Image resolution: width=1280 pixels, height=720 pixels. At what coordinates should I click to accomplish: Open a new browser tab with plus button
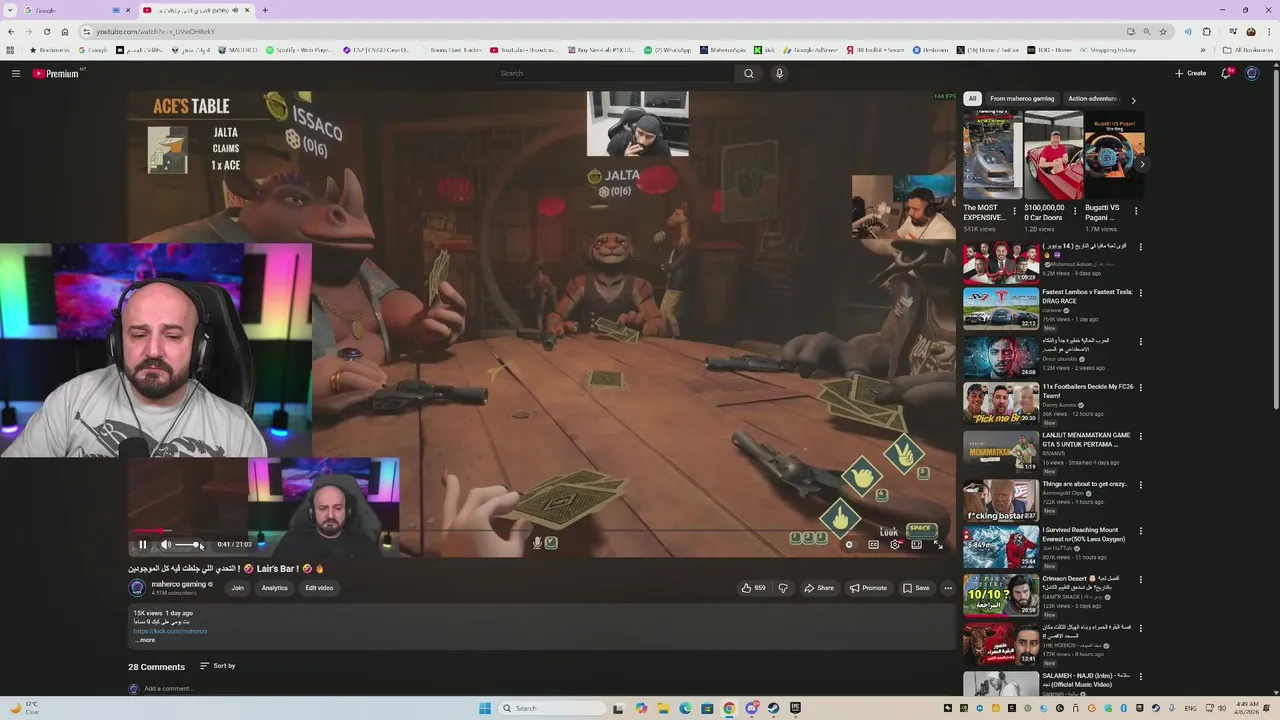point(265,10)
